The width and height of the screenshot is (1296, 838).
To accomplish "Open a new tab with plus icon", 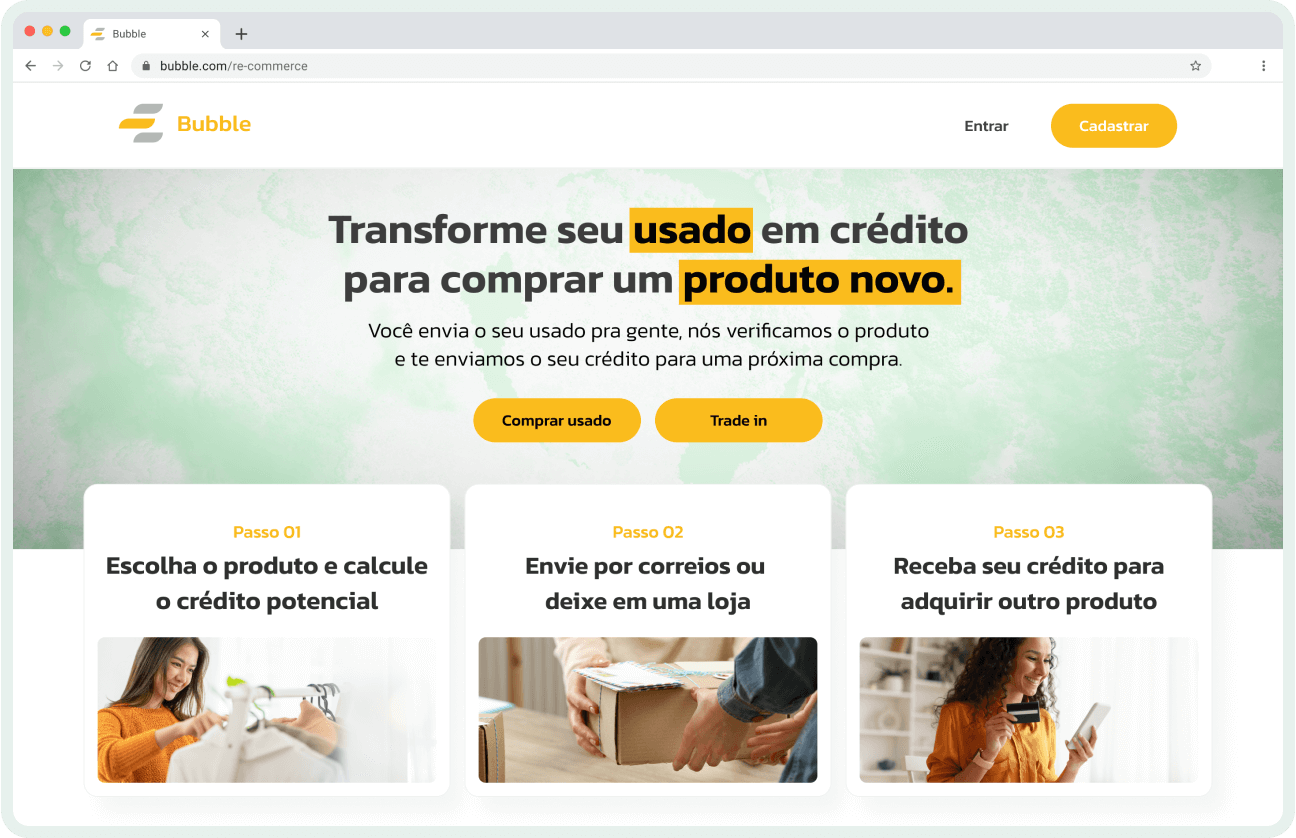I will pos(241,34).
